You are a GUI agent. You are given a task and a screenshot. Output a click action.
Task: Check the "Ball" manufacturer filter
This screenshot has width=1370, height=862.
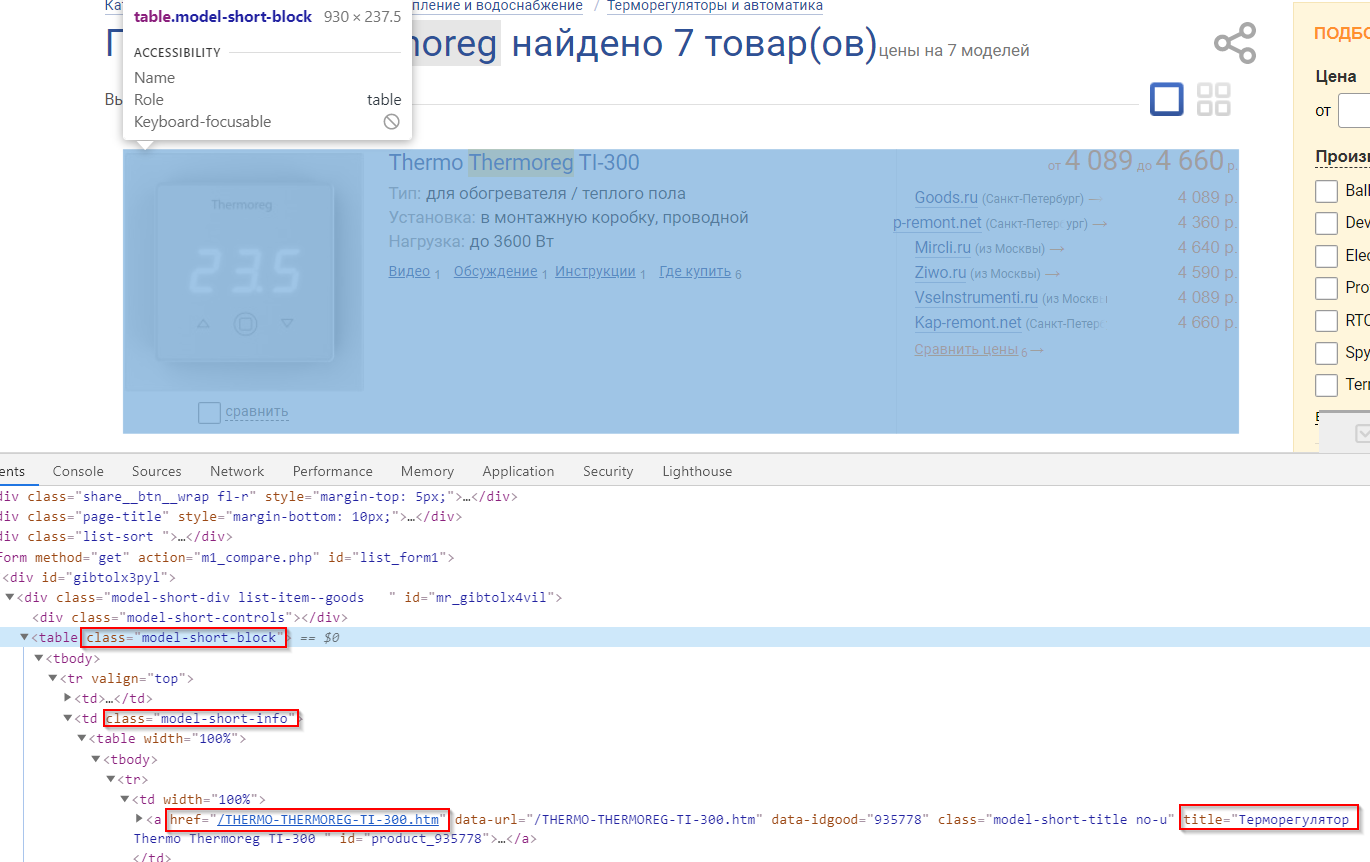(1326, 190)
